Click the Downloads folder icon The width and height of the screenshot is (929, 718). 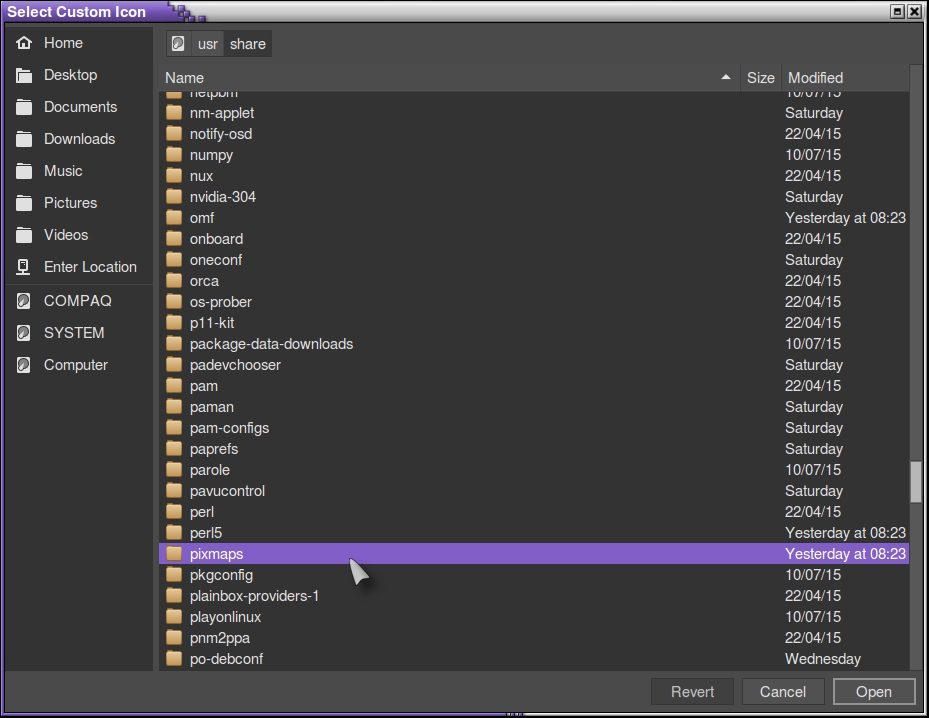24,139
